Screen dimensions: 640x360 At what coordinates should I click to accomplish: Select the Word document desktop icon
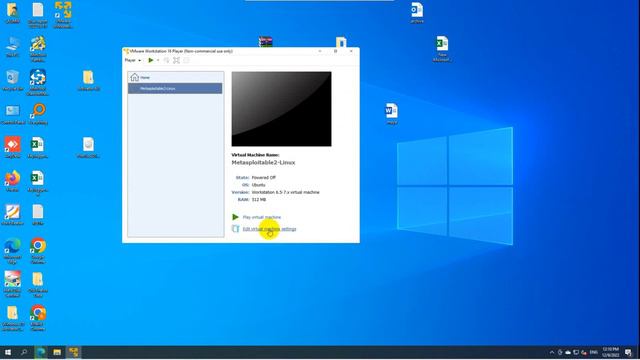[391, 114]
